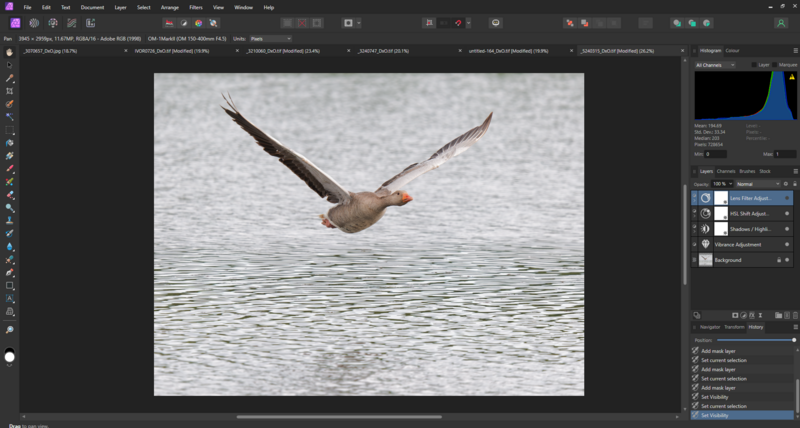Apply Auto White Balance from toolbar
The height and width of the screenshot is (428, 800).
click(x=214, y=23)
